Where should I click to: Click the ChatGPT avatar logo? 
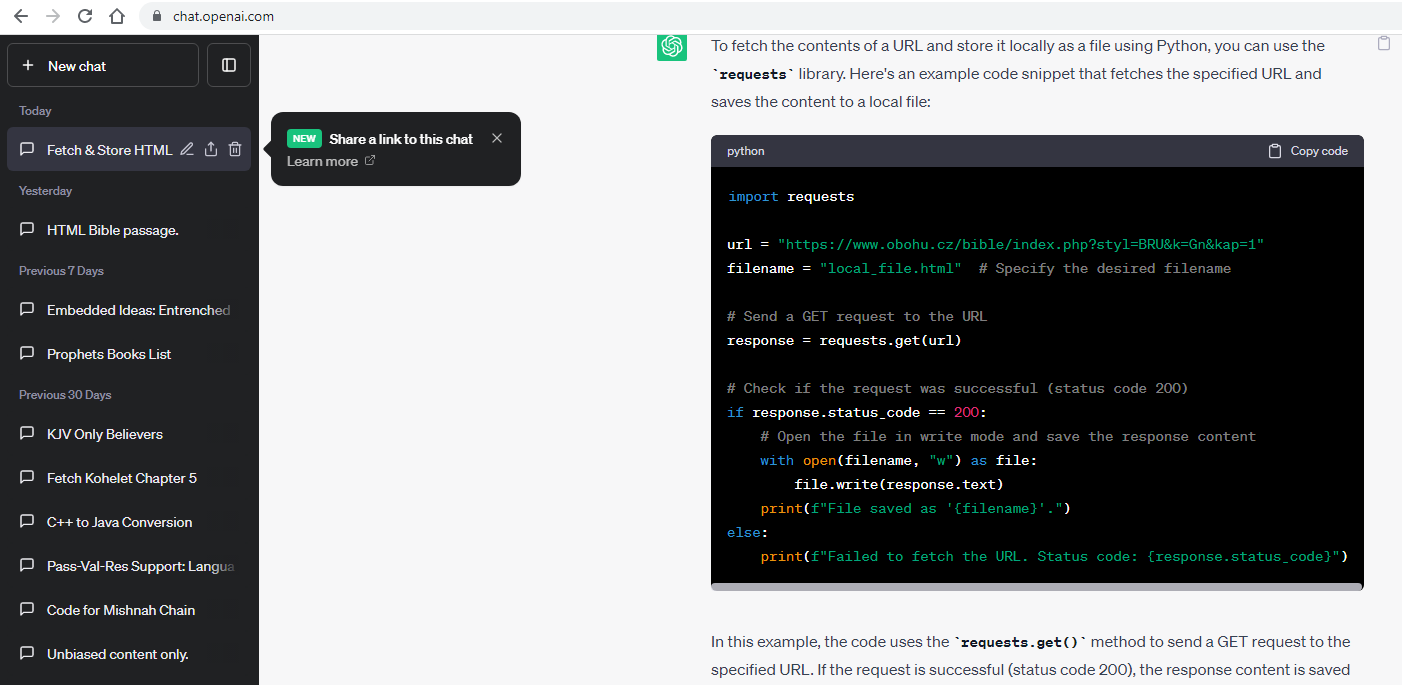tap(672, 46)
